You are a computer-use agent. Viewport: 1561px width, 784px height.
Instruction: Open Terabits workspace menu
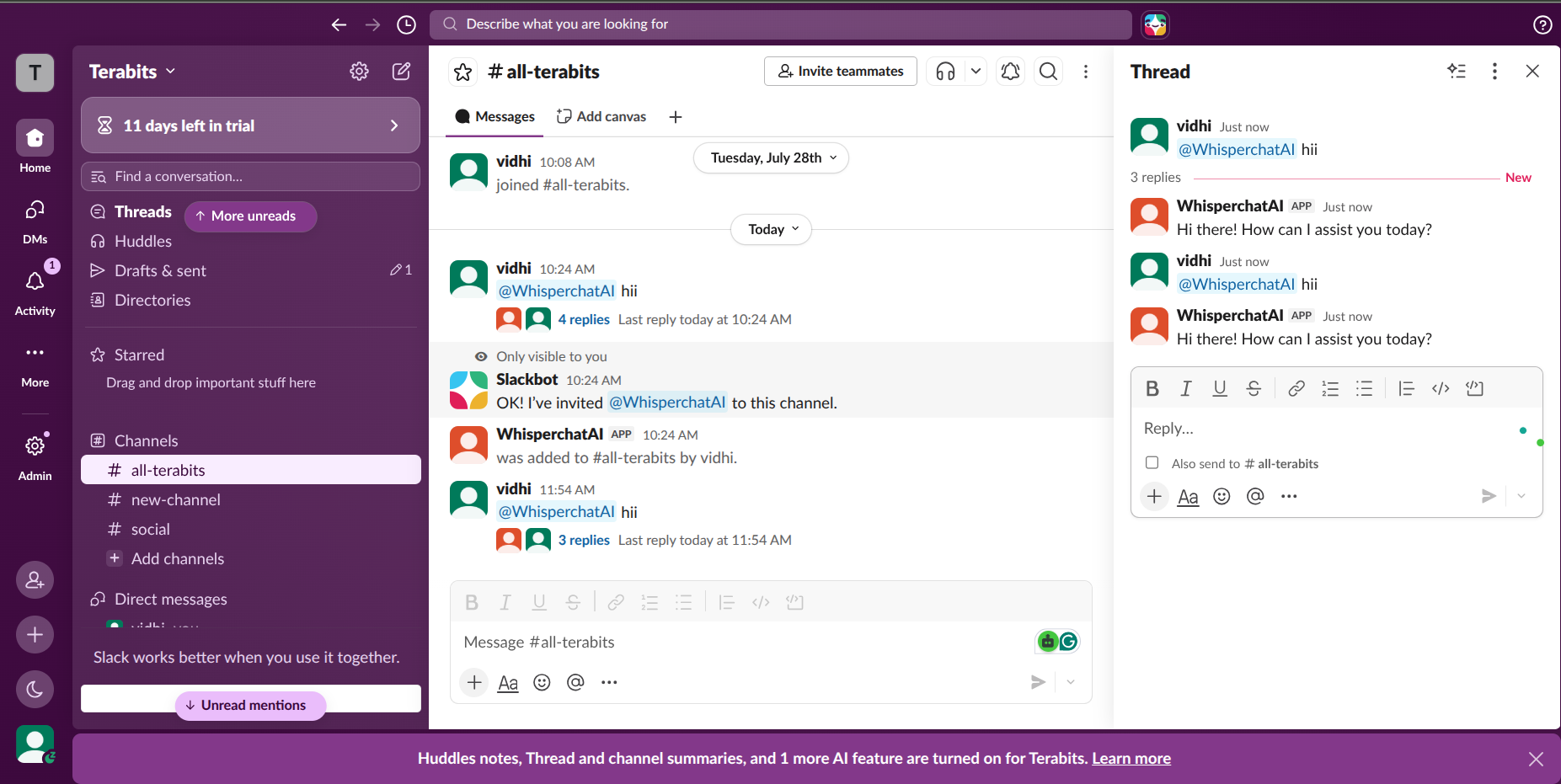(132, 72)
